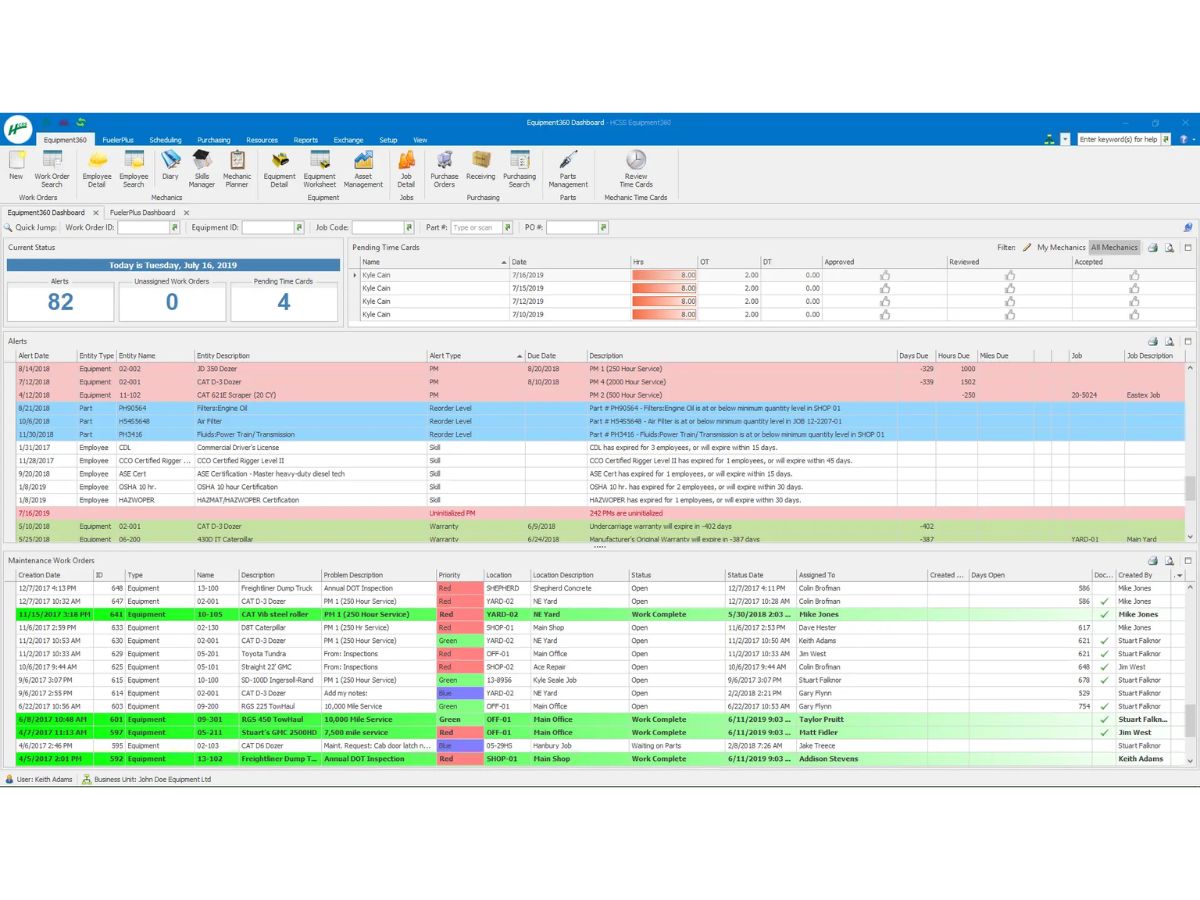Click the Alerts count tile showing 82
The height and width of the screenshot is (900, 1200).
click(60, 298)
